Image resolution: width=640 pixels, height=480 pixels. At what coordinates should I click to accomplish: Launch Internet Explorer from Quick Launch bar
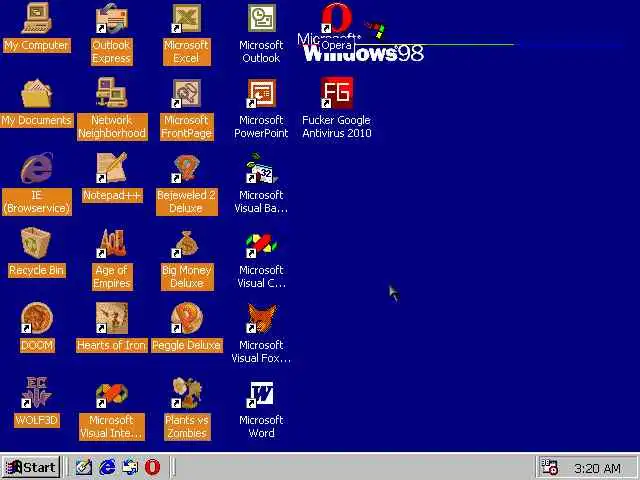tap(107, 467)
